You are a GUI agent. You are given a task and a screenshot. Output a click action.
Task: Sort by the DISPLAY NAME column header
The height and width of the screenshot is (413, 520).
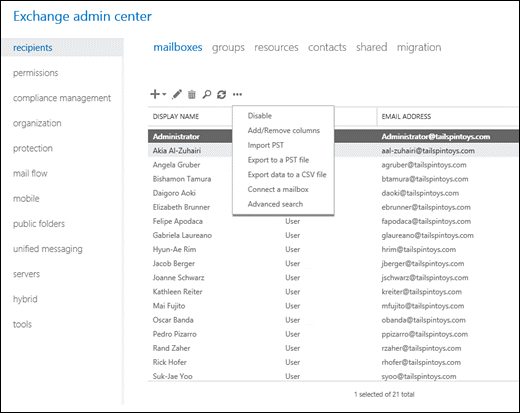[x=176, y=116]
